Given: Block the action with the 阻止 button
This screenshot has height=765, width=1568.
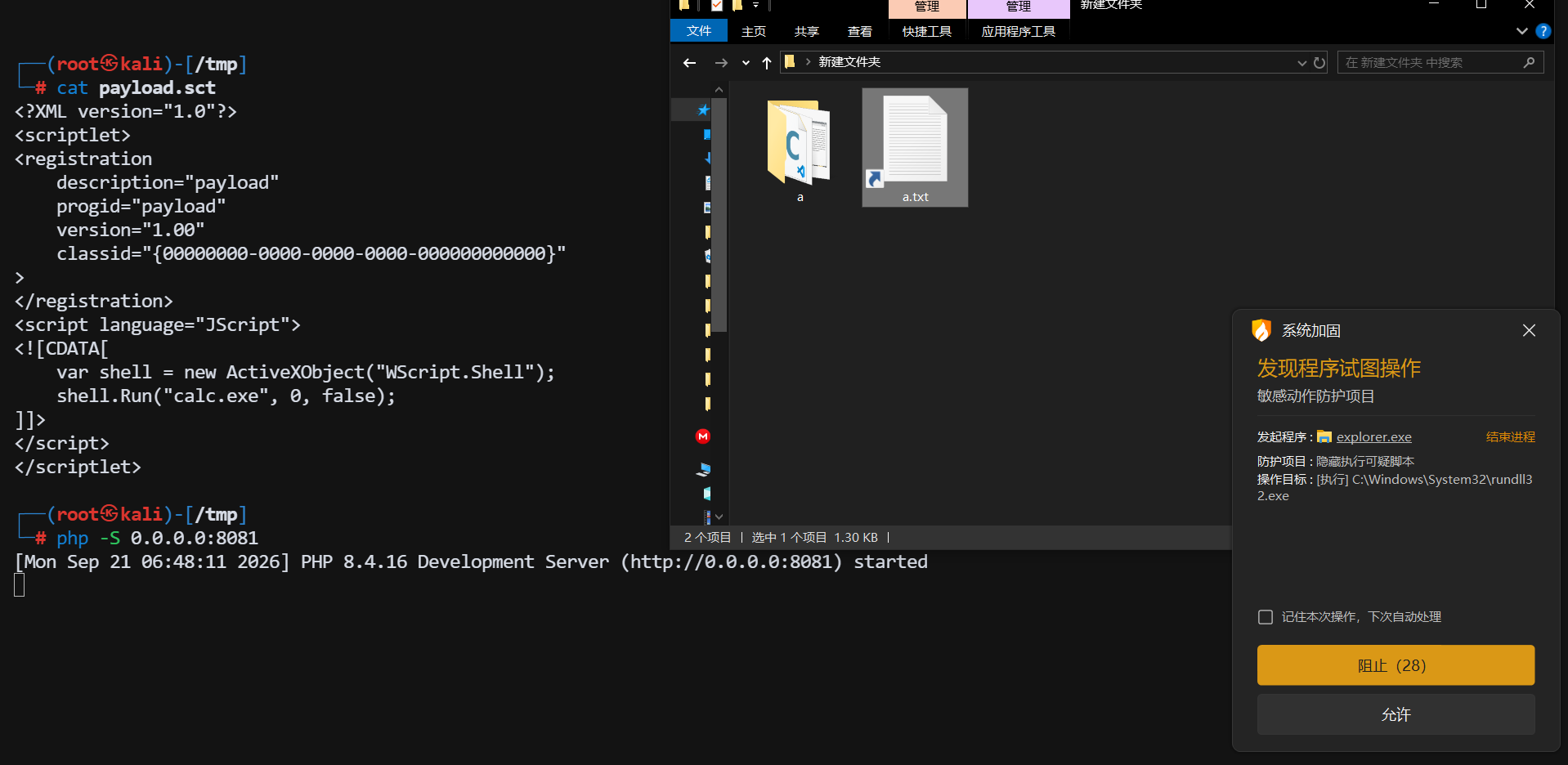Looking at the screenshot, I should pyautogui.click(x=1396, y=665).
